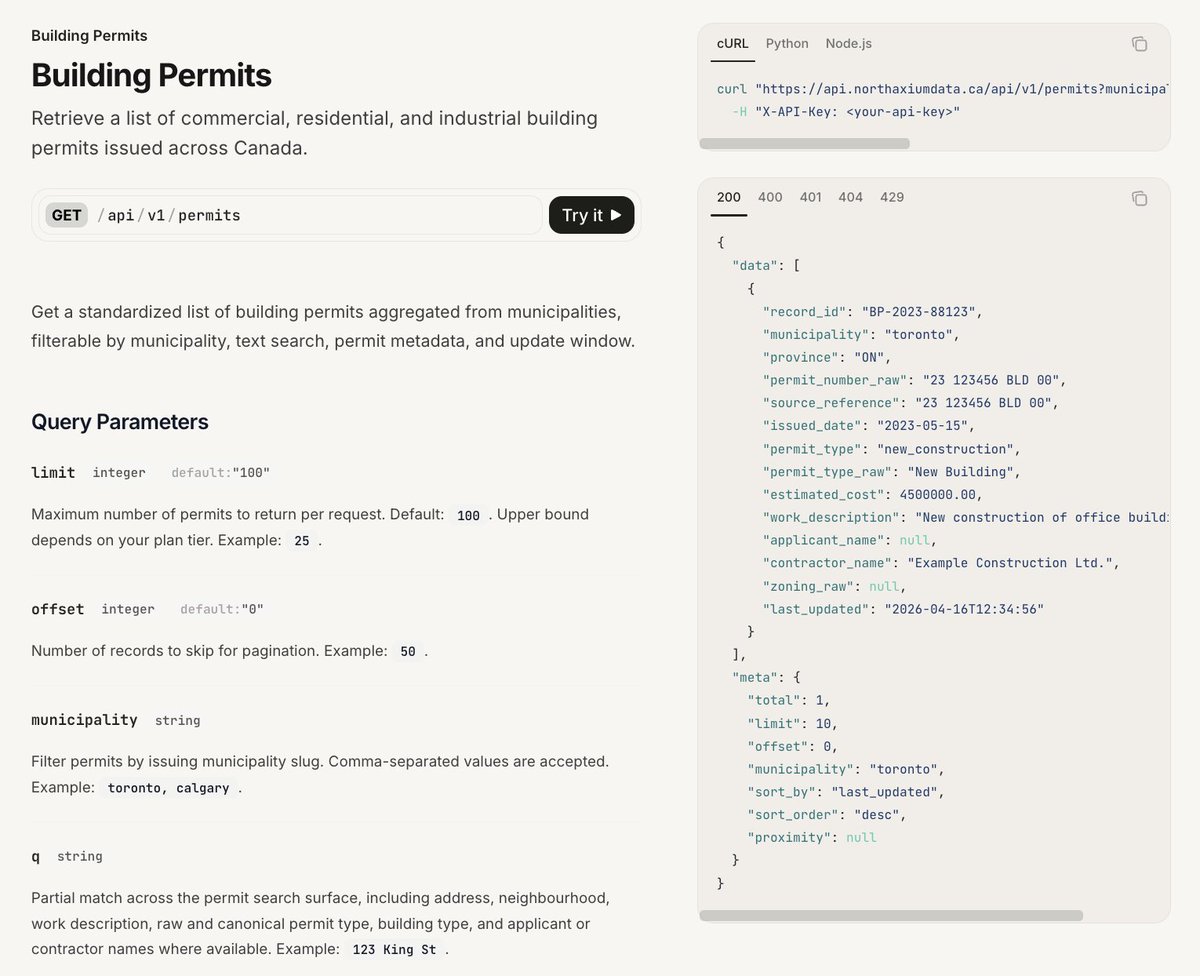Select the 401 response tab
1200x976 pixels.
[x=811, y=198]
